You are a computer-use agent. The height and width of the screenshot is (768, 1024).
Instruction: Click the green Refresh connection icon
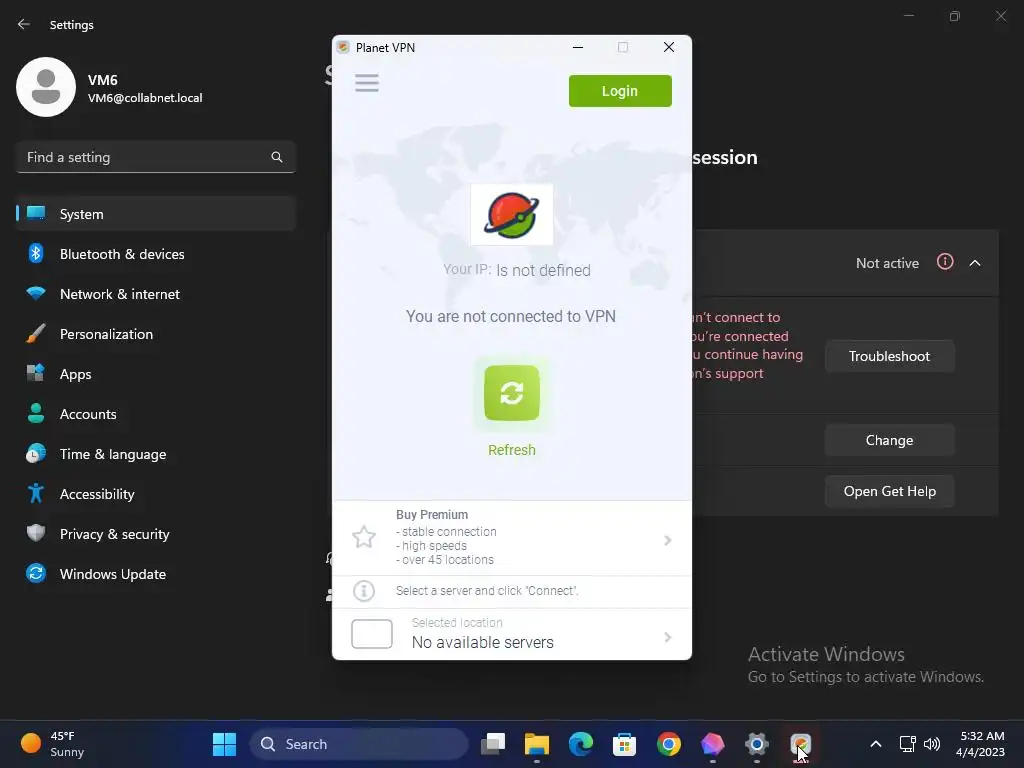(511, 393)
